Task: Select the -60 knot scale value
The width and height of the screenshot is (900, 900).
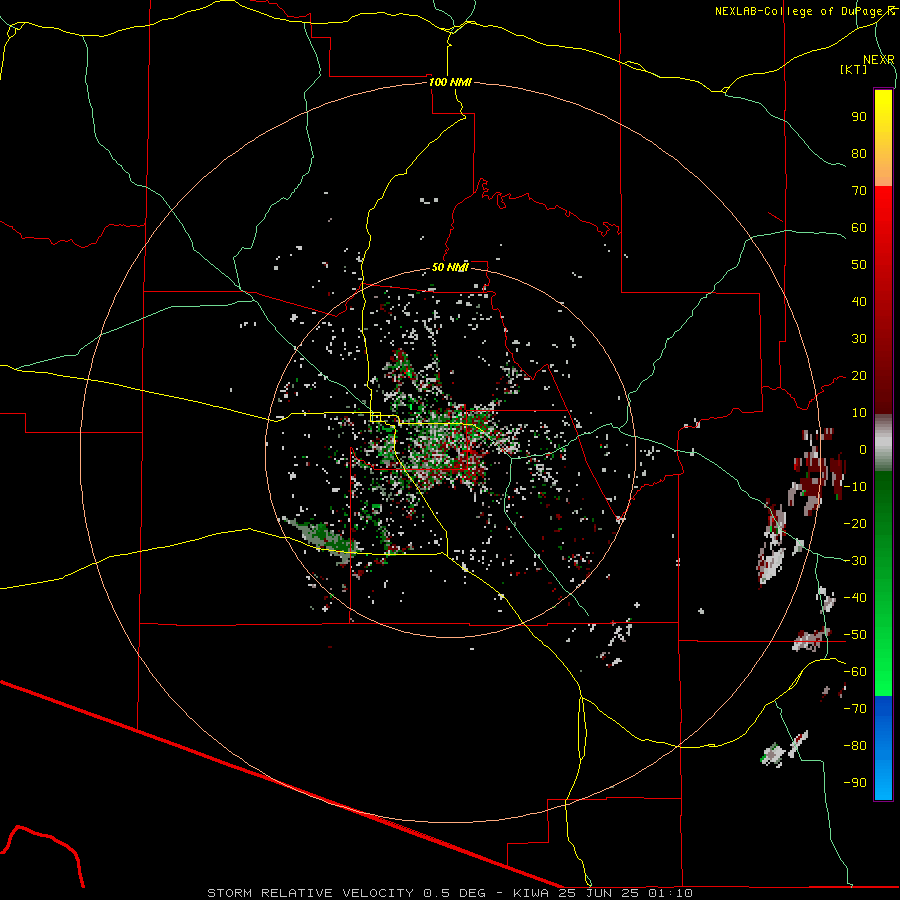Action: click(855, 672)
